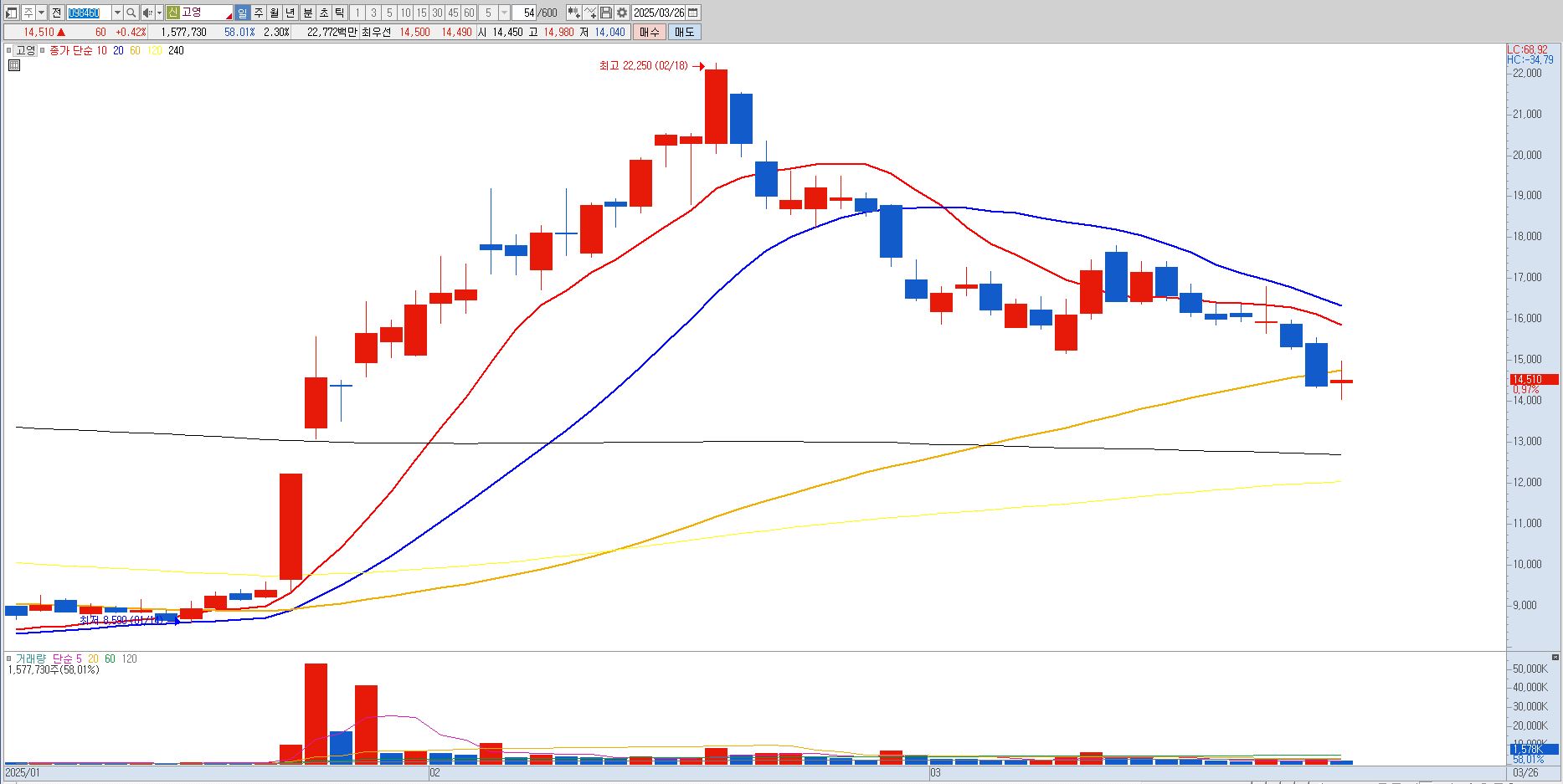Click the stock code input field

click(89, 13)
